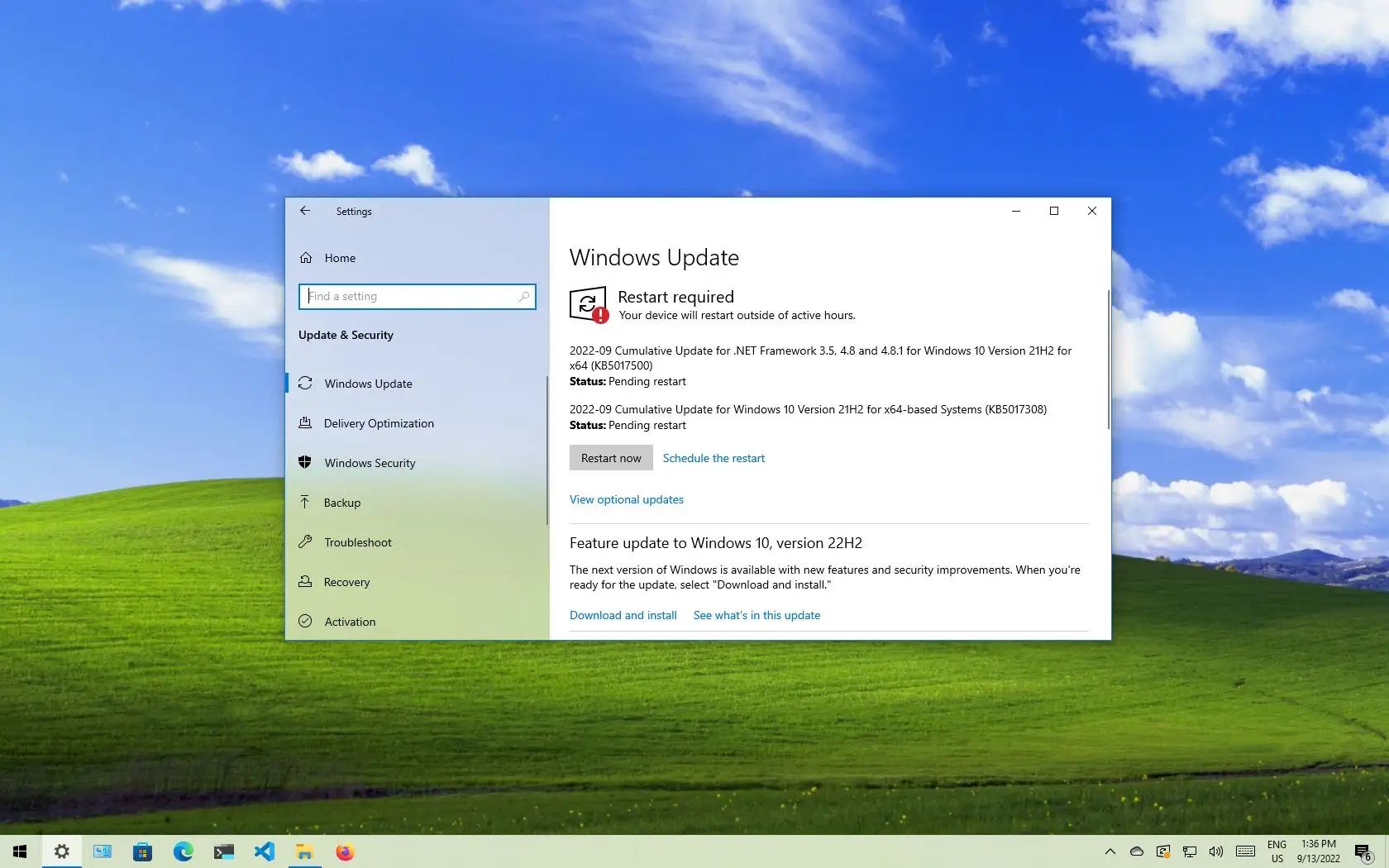Click the Windows Security shield icon
Viewport: 1389px width, 868px height.
tap(305, 463)
